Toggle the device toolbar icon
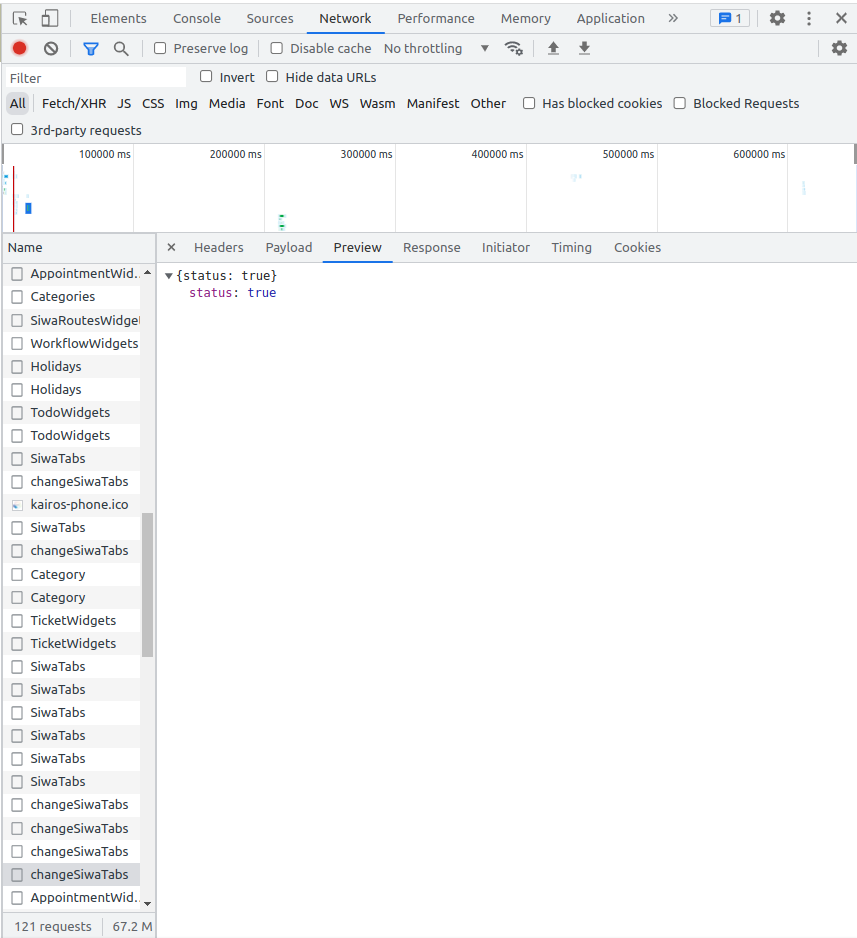 (50, 19)
